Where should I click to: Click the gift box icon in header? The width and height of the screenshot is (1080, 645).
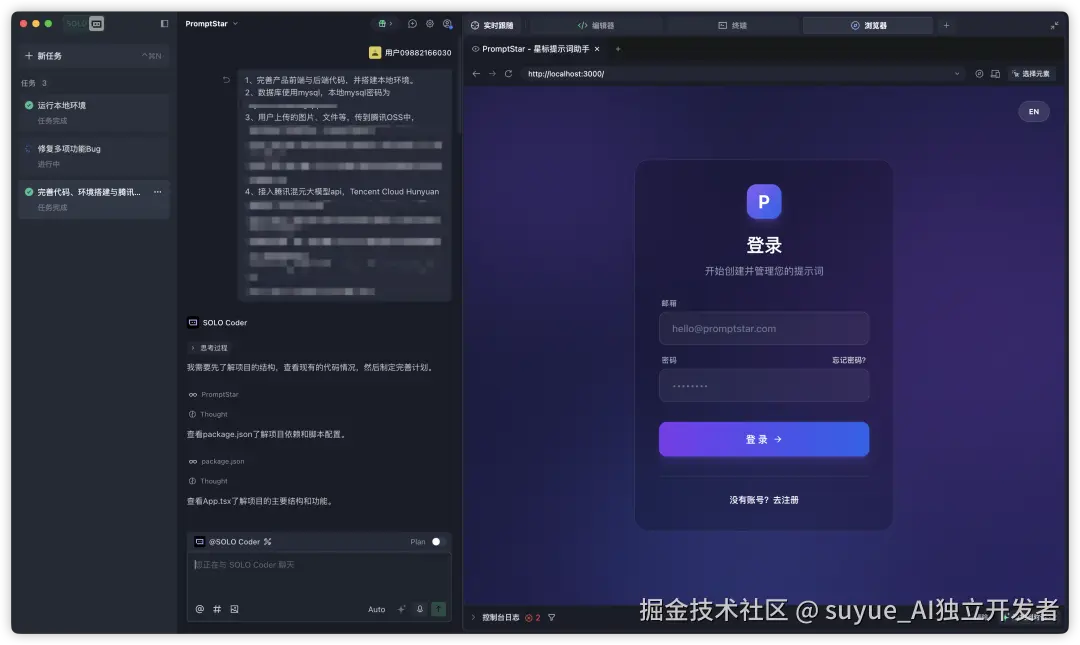click(384, 23)
